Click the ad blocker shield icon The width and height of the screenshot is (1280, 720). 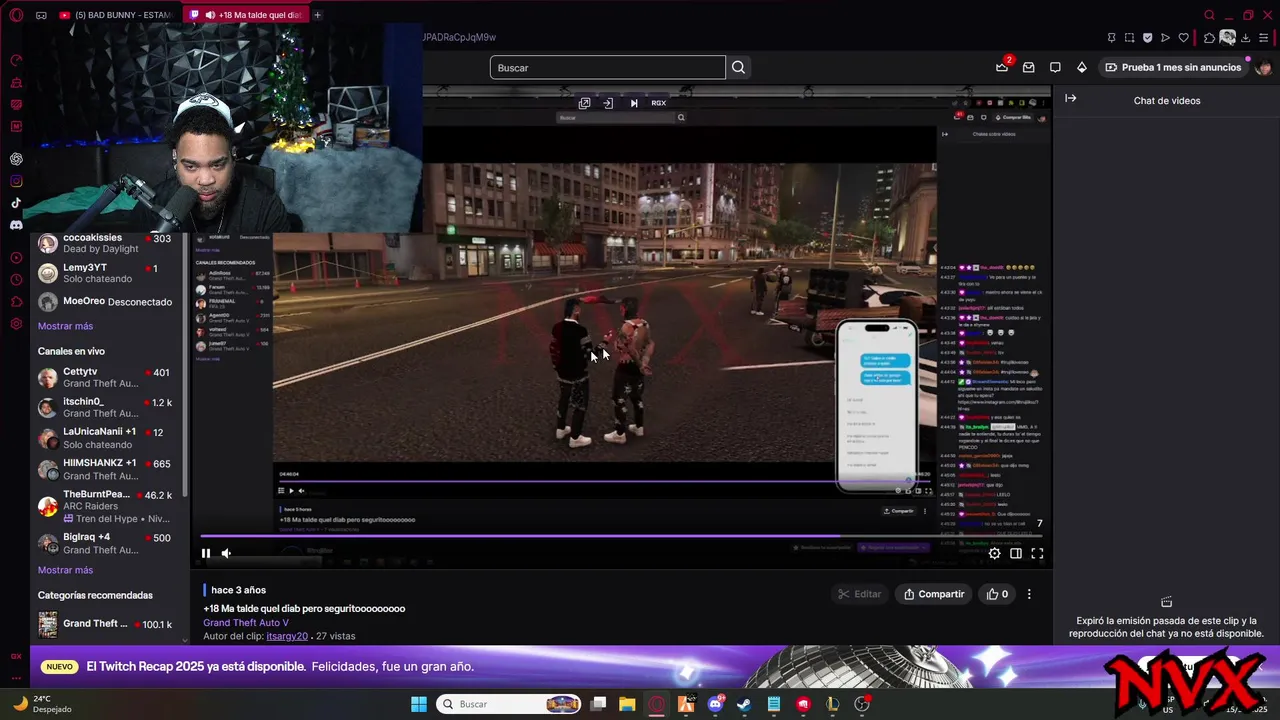coord(1148,38)
